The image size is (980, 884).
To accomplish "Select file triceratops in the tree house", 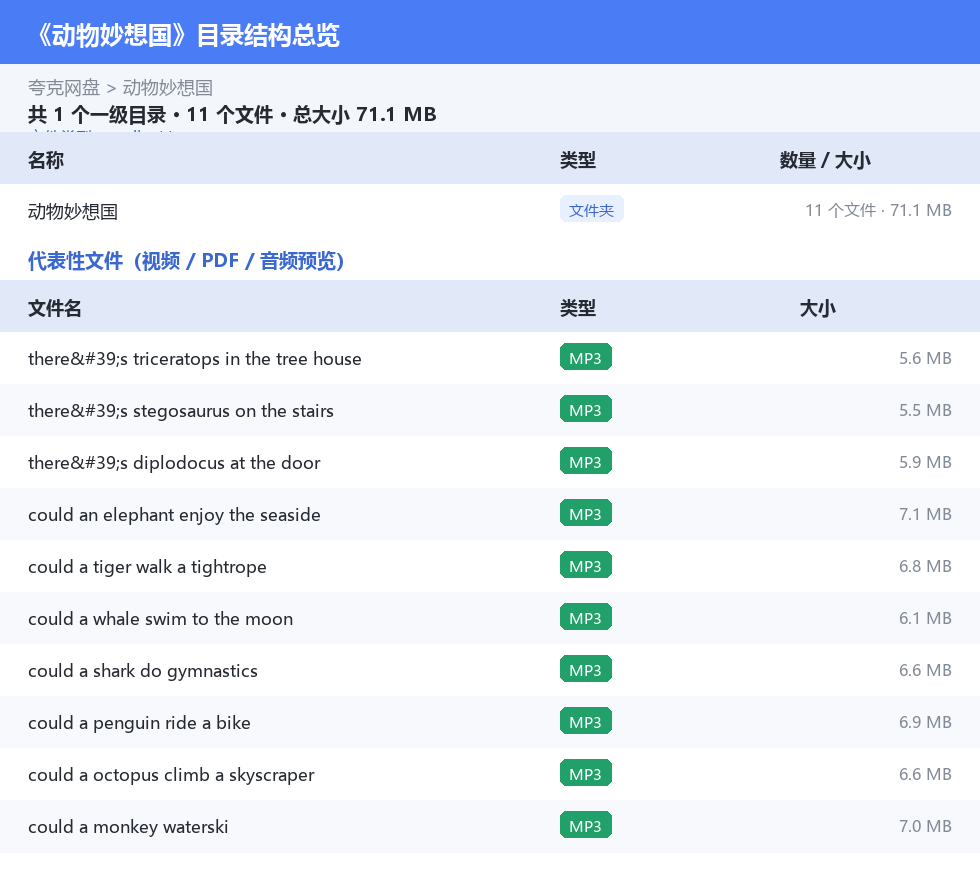I will tap(194, 359).
